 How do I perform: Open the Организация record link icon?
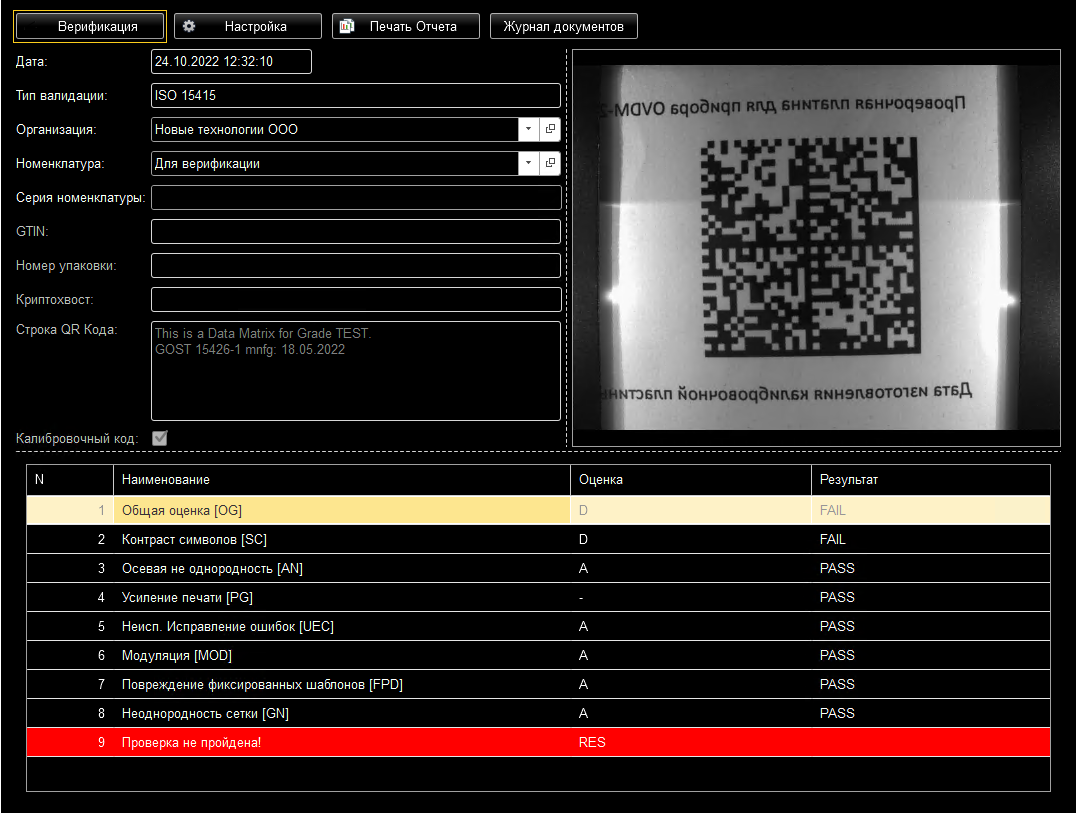click(550, 129)
